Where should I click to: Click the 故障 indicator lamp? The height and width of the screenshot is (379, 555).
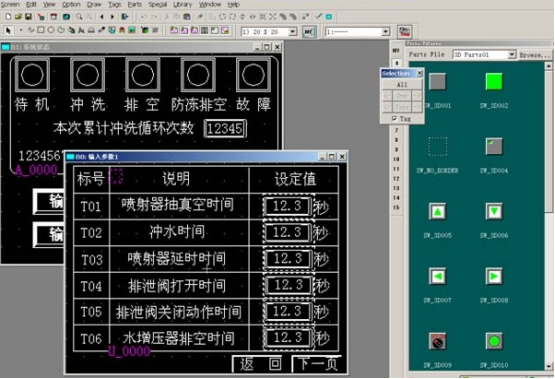coord(253,75)
